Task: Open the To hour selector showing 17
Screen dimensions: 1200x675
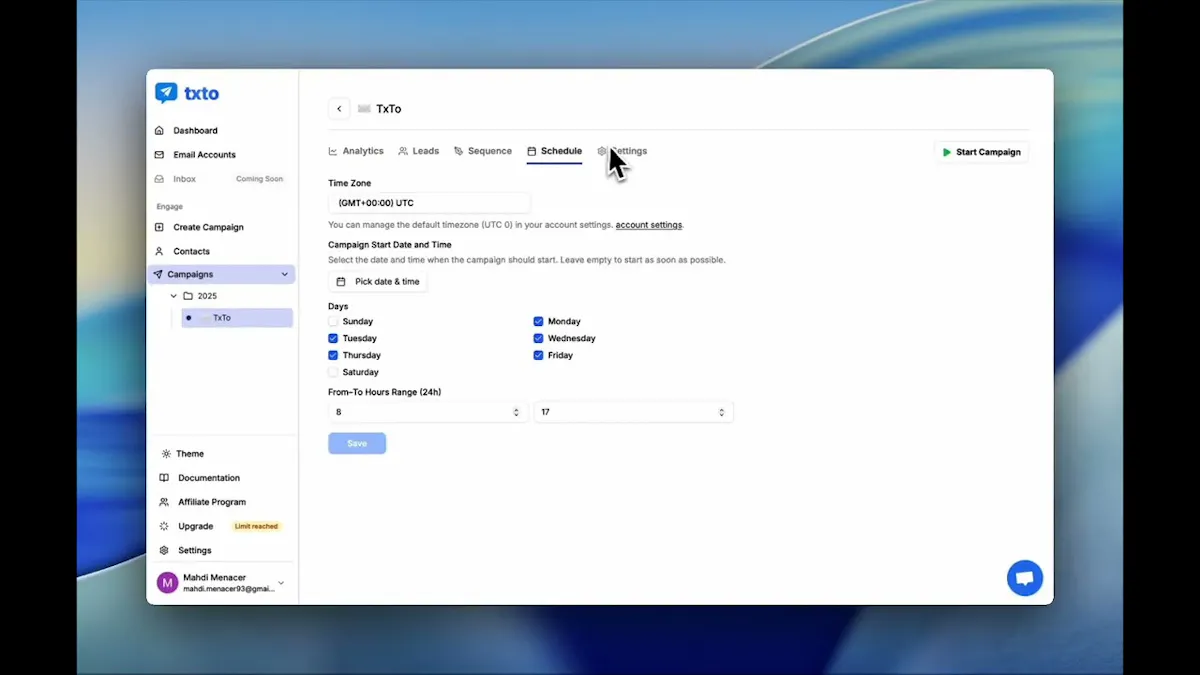Action: 633,412
